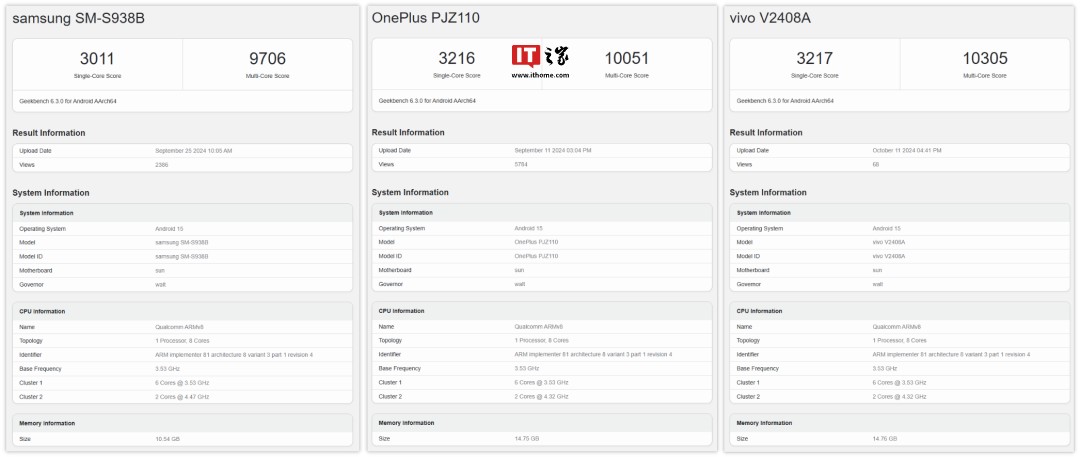The height and width of the screenshot is (457, 1080).
Task: Click Cluster 2 value '2 Cores @ 4.47 GHz'
Action: click(x=182, y=397)
